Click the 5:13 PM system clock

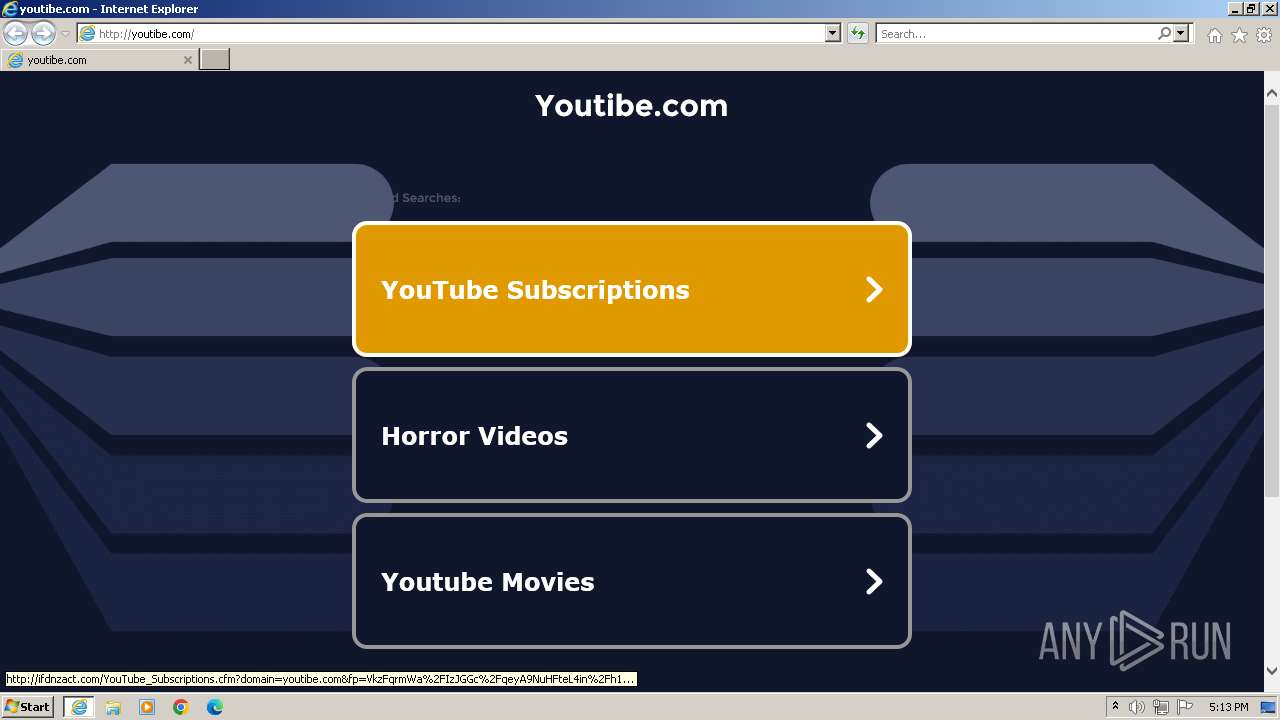click(x=1228, y=707)
